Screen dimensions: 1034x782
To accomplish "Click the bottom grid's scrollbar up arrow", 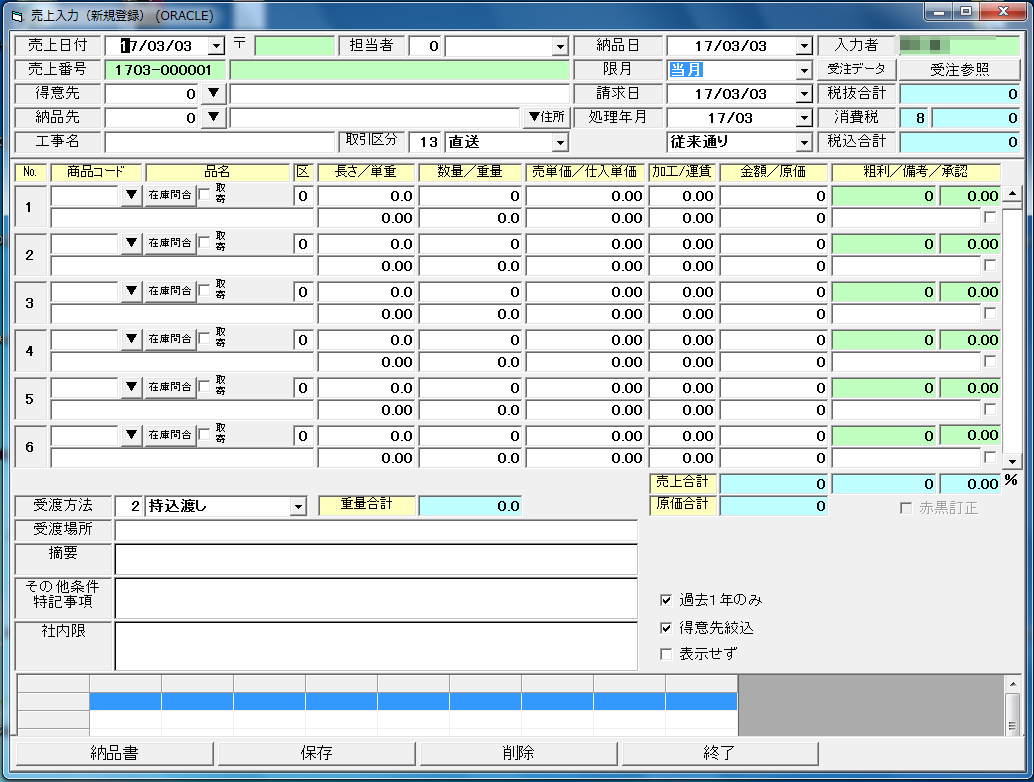I will tap(1012, 684).
